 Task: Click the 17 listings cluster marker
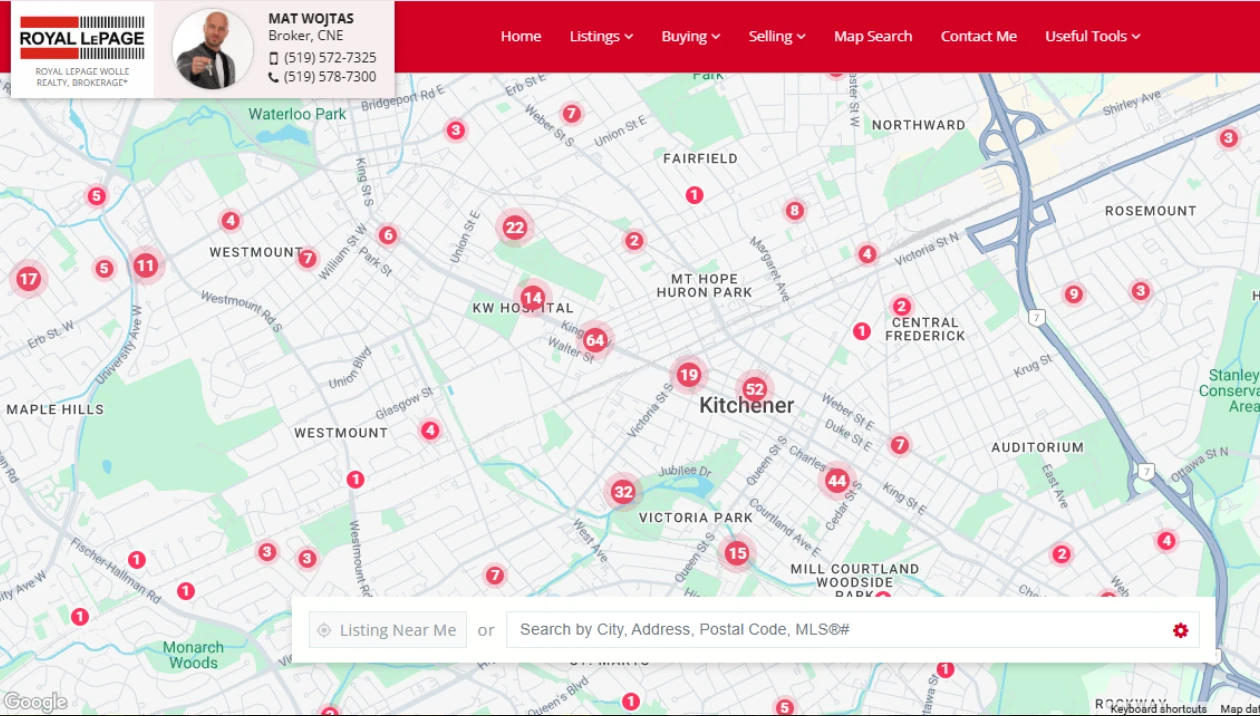[28, 279]
